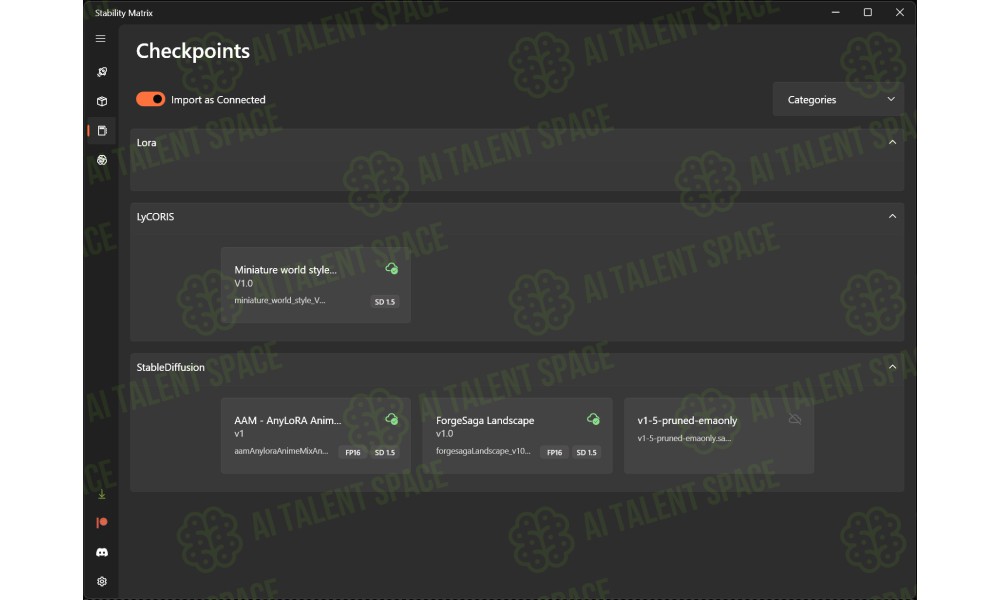Click filename forgesagaLandscape_v10... text
The height and width of the screenshot is (600, 1000).
tap(483, 451)
